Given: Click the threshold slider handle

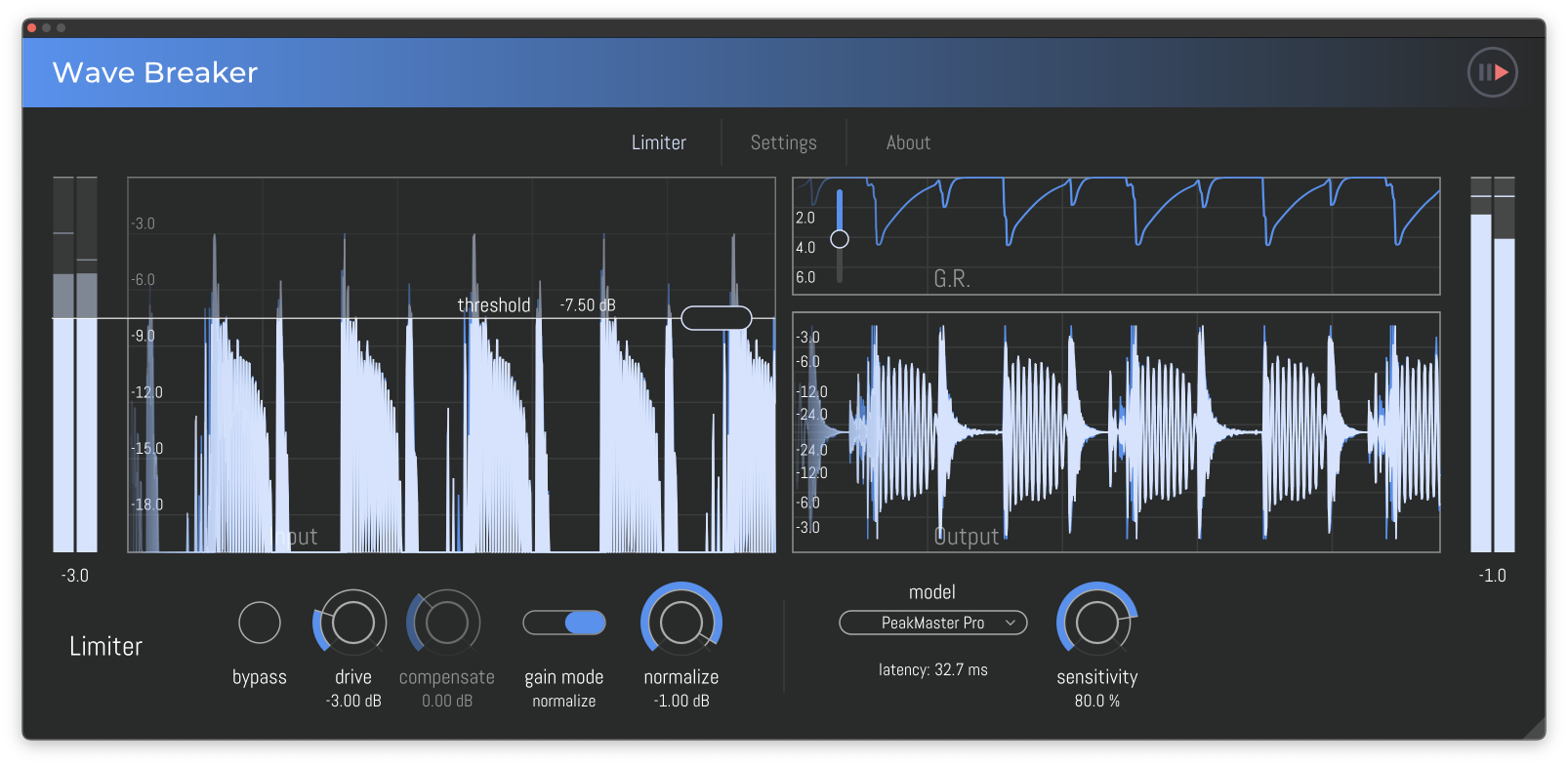Looking at the screenshot, I should point(716,318).
